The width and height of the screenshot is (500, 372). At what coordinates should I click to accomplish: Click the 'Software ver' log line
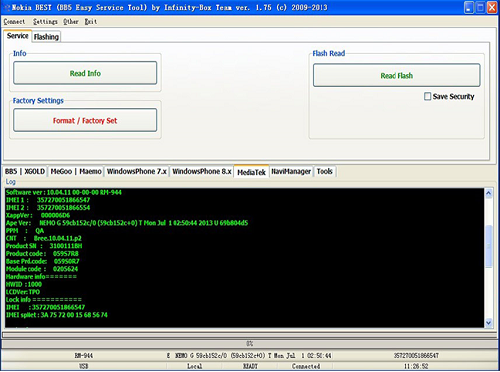point(64,192)
